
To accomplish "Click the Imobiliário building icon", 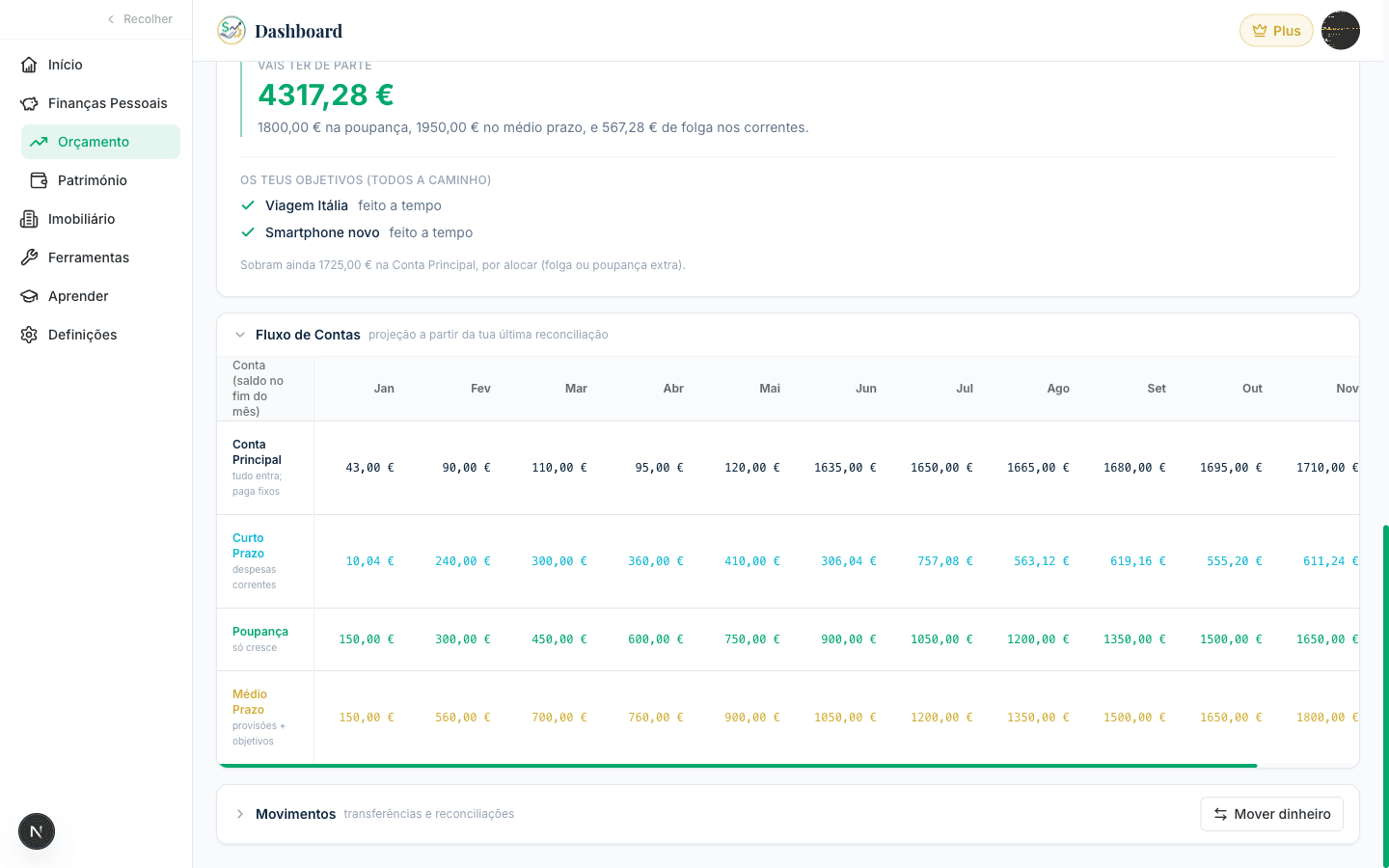I will point(29,219).
